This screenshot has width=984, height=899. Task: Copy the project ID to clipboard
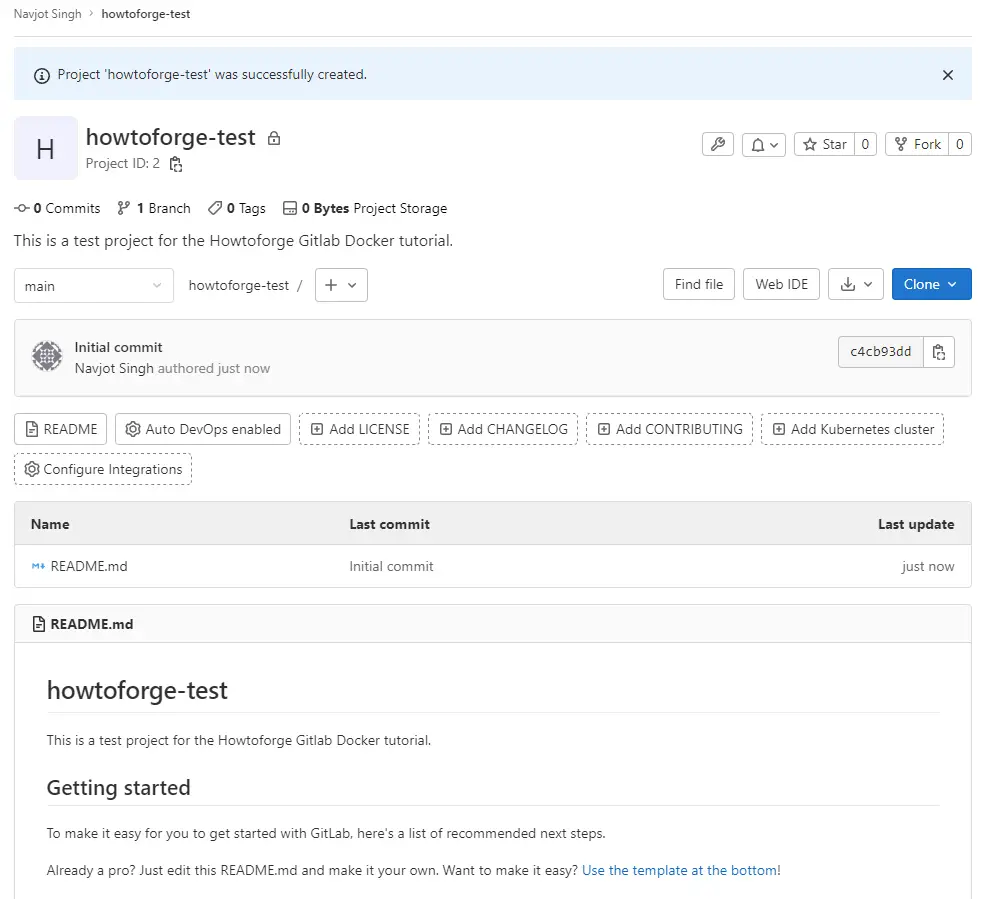pos(176,164)
